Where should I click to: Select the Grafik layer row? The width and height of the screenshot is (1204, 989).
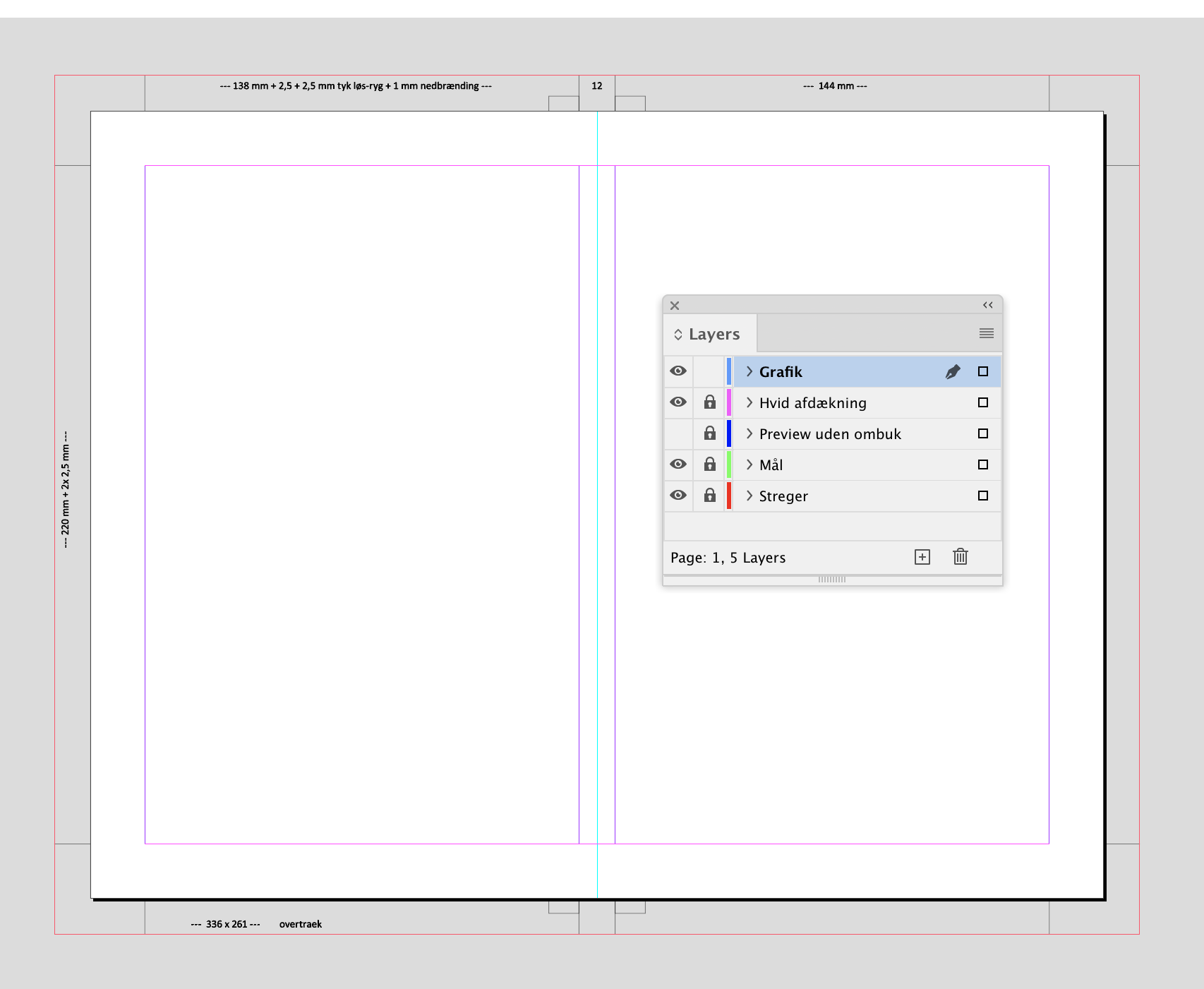click(x=867, y=371)
